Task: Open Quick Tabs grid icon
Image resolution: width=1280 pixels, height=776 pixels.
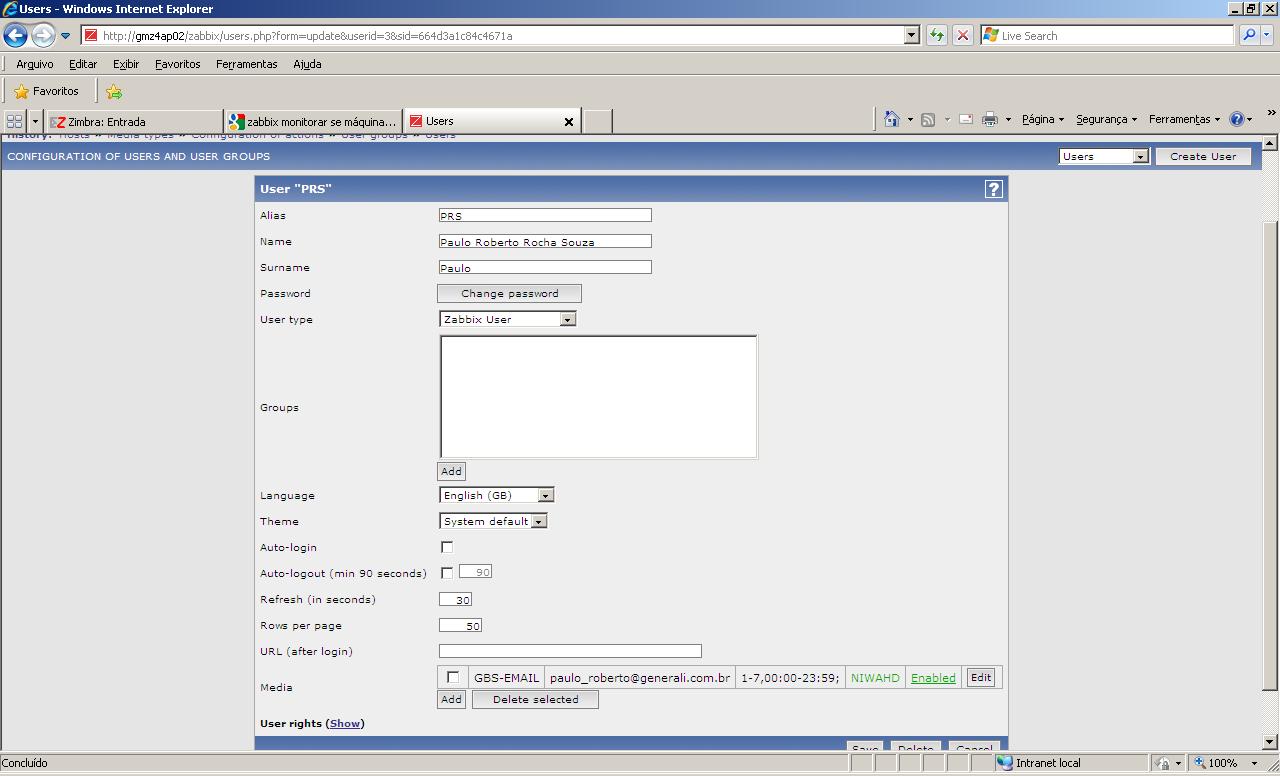Action: pos(15,121)
